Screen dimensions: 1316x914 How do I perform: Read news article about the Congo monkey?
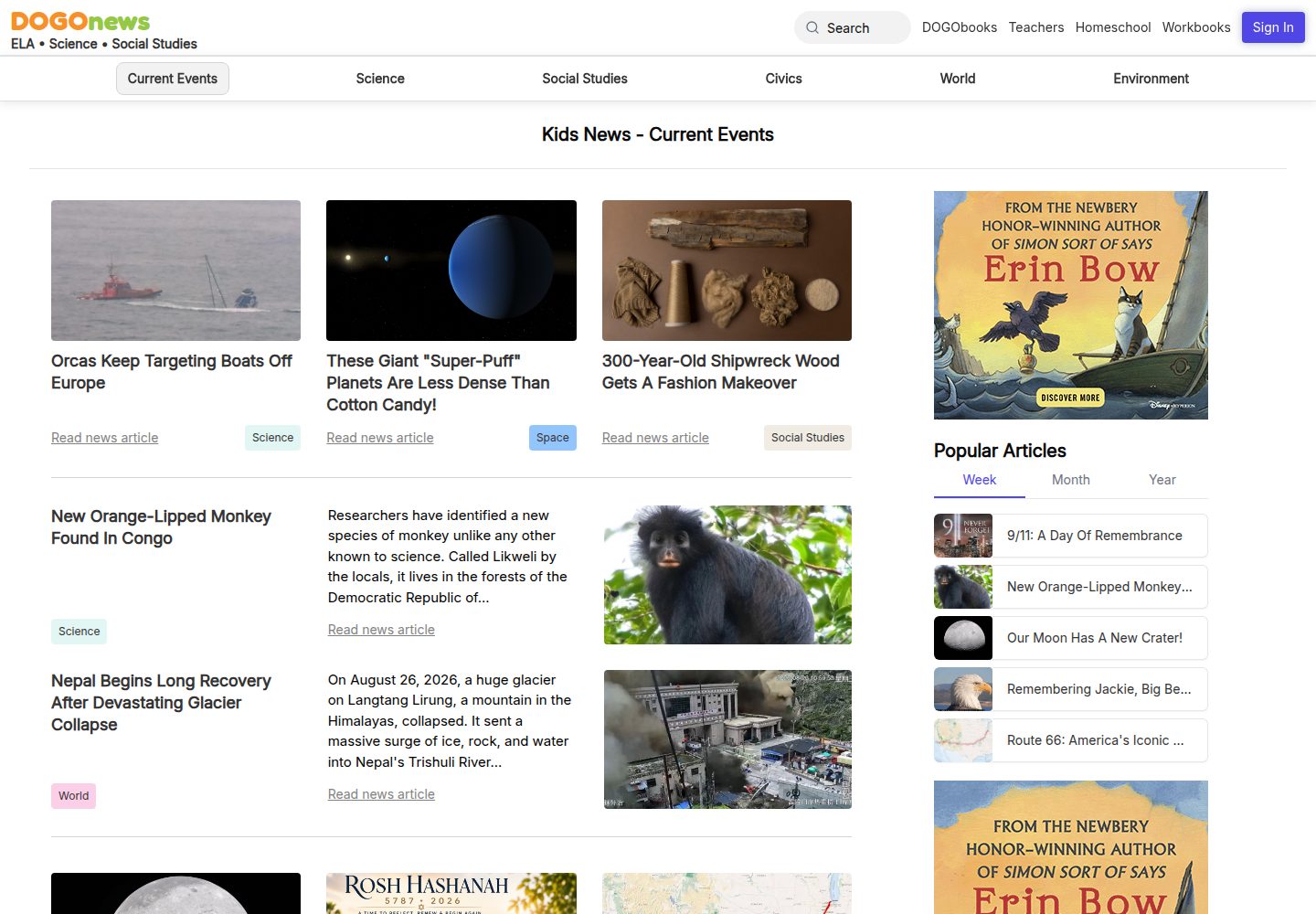point(381,630)
